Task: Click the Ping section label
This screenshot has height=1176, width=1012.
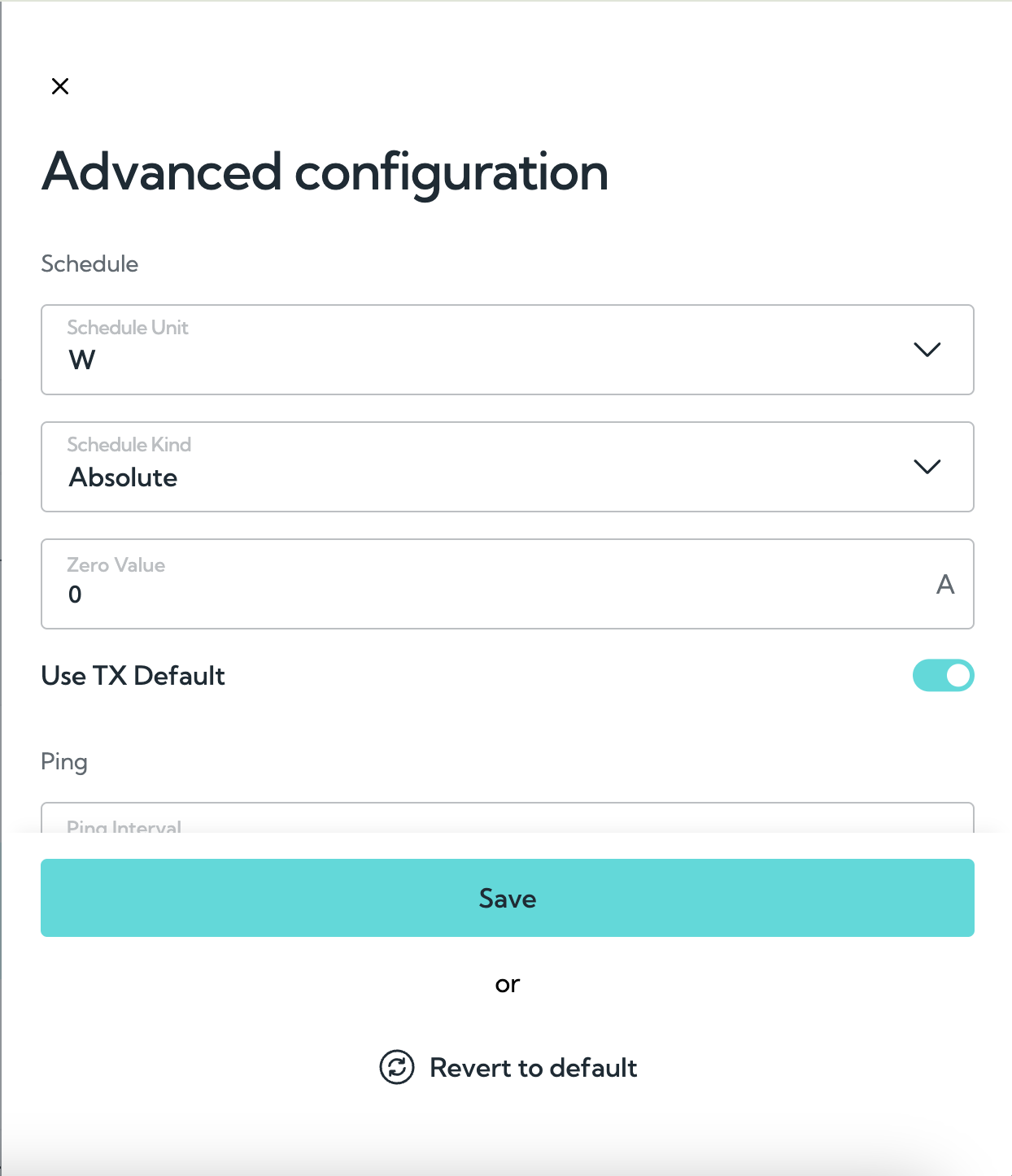Action: [x=64, y=763]
